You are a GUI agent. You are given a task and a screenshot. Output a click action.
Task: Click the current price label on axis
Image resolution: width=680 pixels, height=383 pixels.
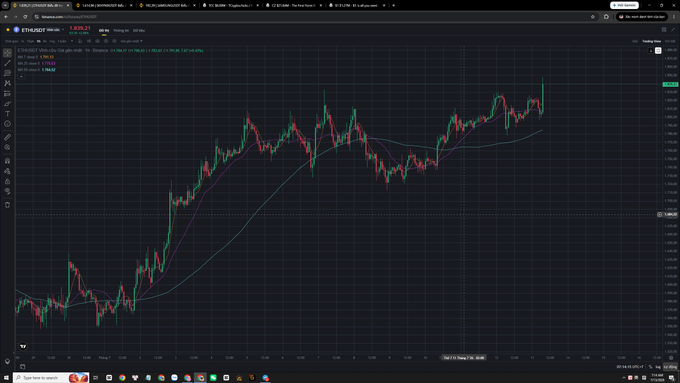(670, 84)
